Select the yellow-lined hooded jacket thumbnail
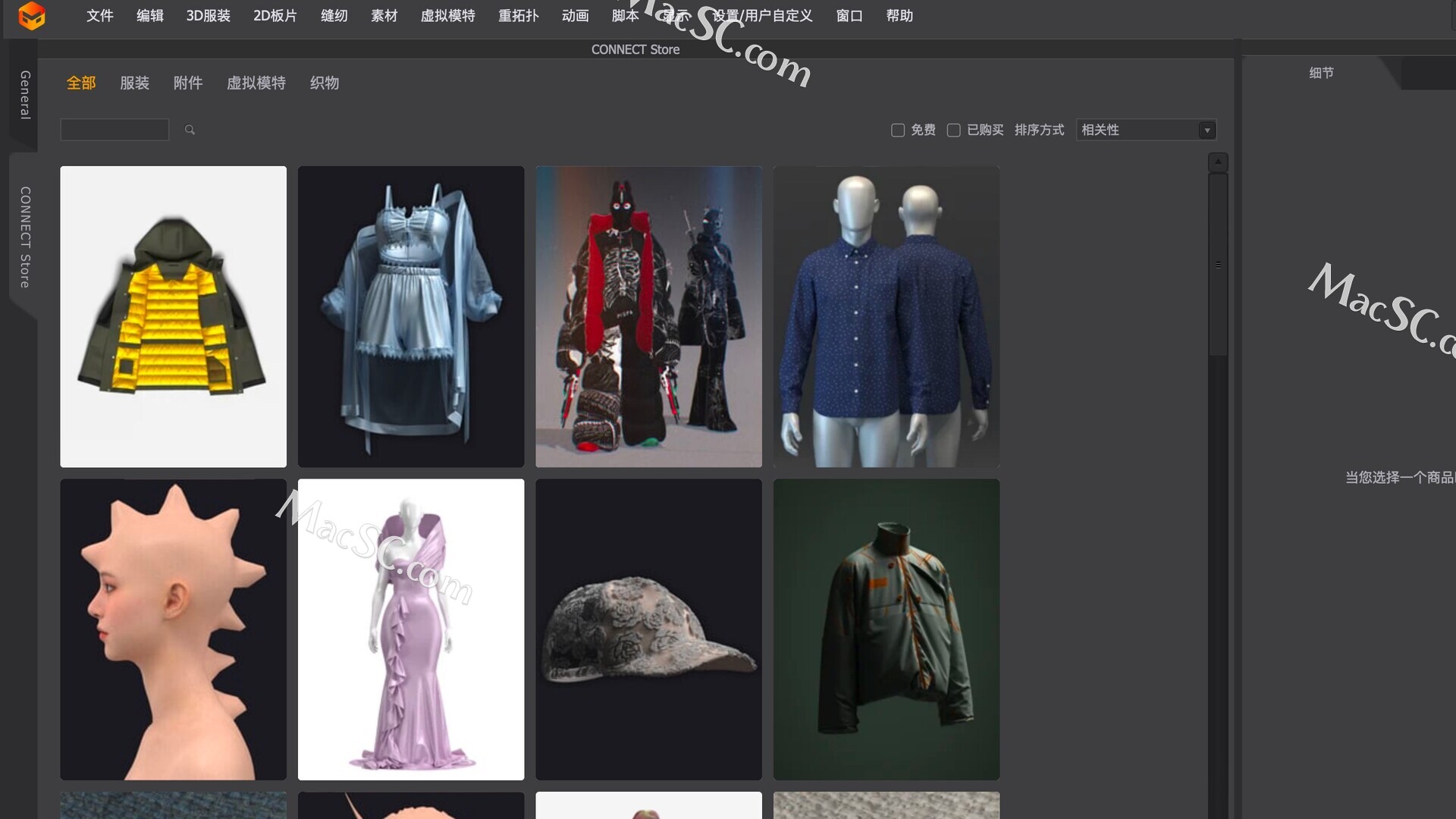1456x819 pixels. coord(173,316)
